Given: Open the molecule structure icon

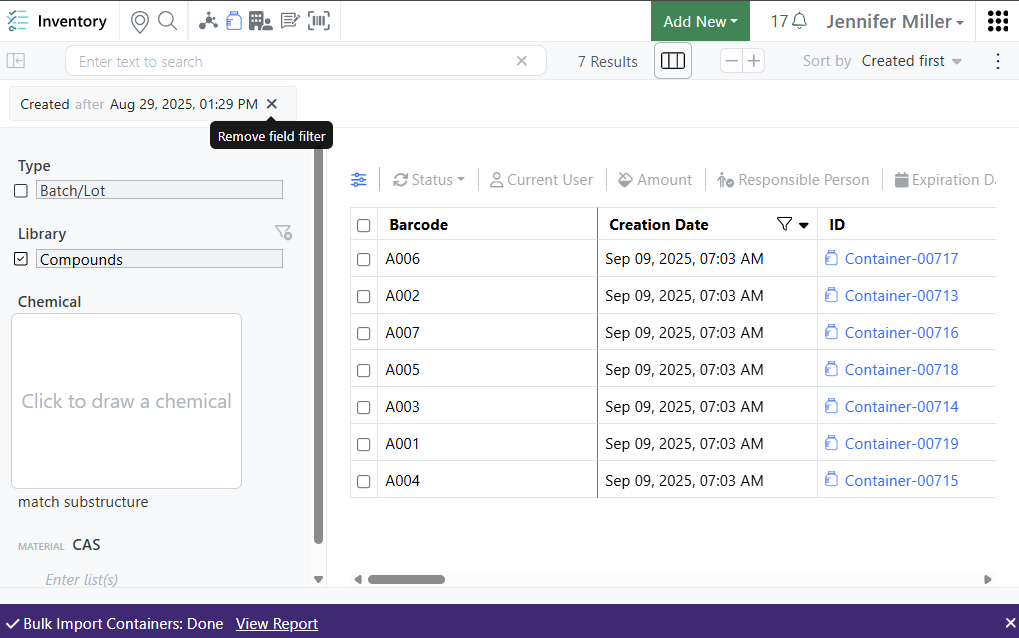Looking at the screenshot, I should (x=208, y=21).
